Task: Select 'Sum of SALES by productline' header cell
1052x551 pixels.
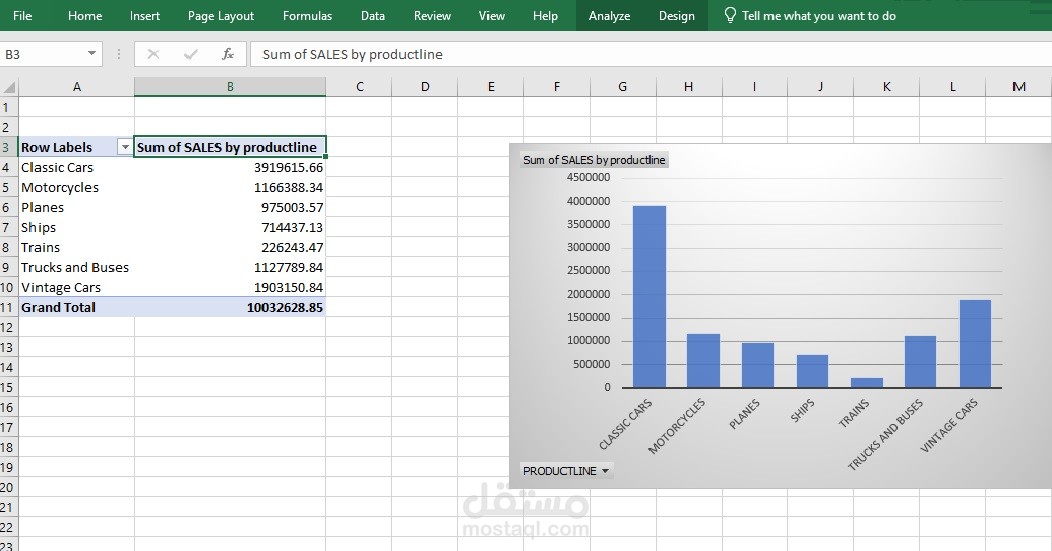Action: point(230,147)
